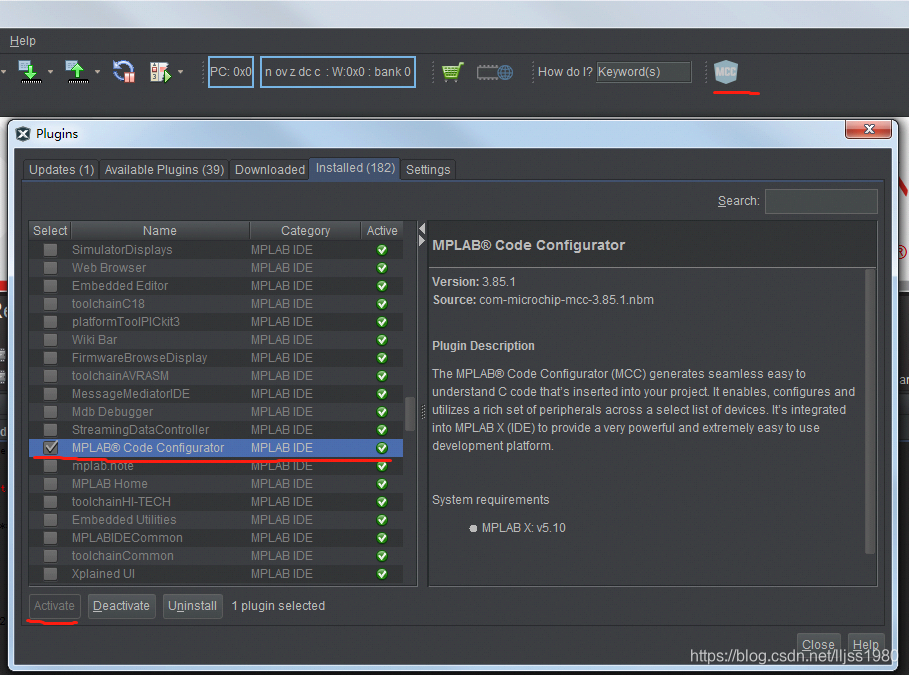Click the Hold in Reset refresh icon

point(123,72)
